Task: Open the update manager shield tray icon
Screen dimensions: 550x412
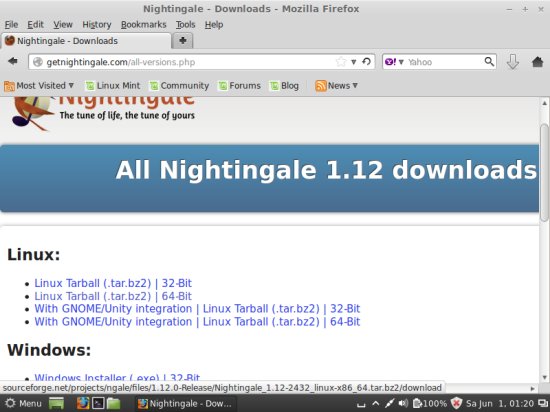Action: coord(457,403)
